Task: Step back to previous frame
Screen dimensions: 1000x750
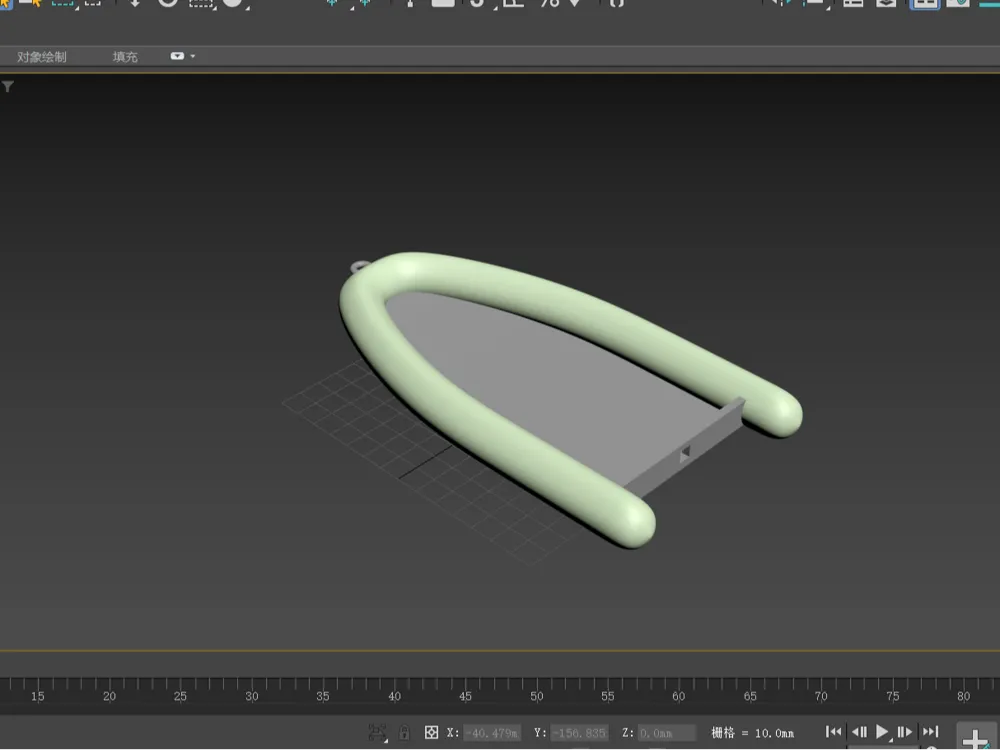Action: coord(859,732)
